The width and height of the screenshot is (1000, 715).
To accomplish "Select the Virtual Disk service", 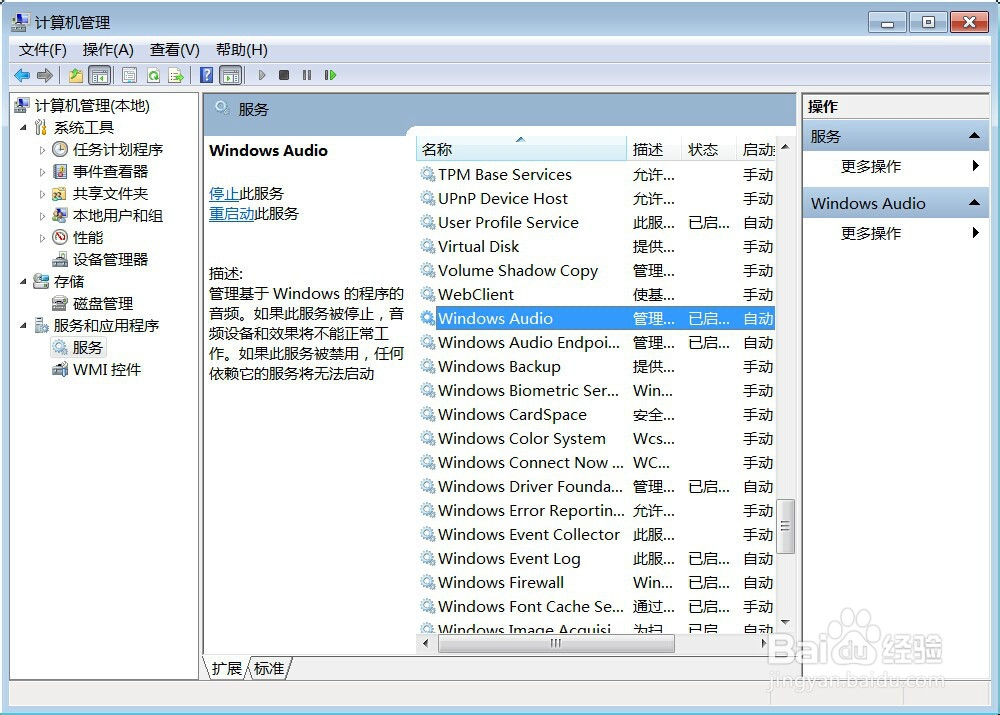I will pos(596,247).
